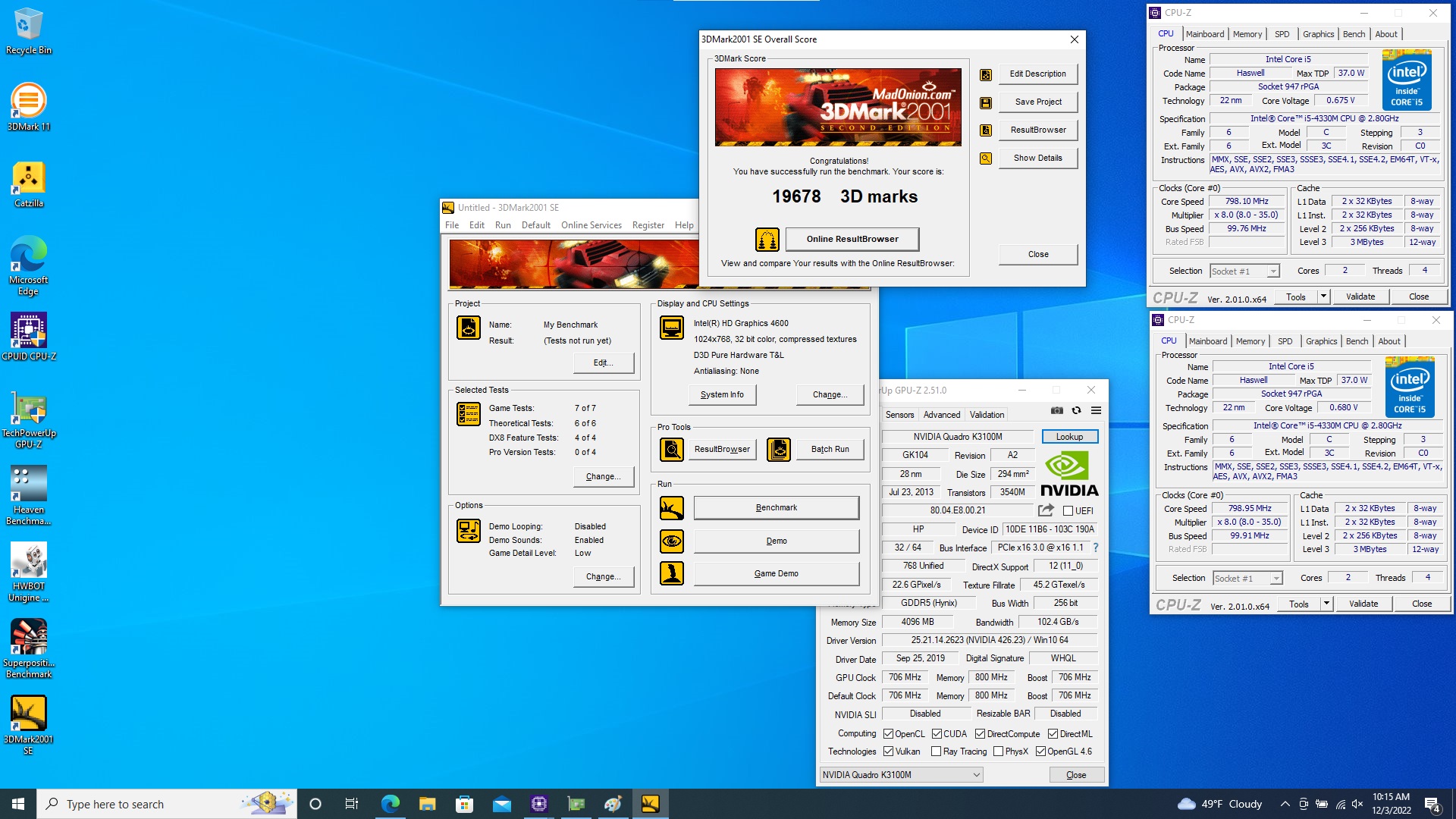Click the Save Project disk icon
Viewport: 1456px width, 819px height.
(x=986, y=102)
